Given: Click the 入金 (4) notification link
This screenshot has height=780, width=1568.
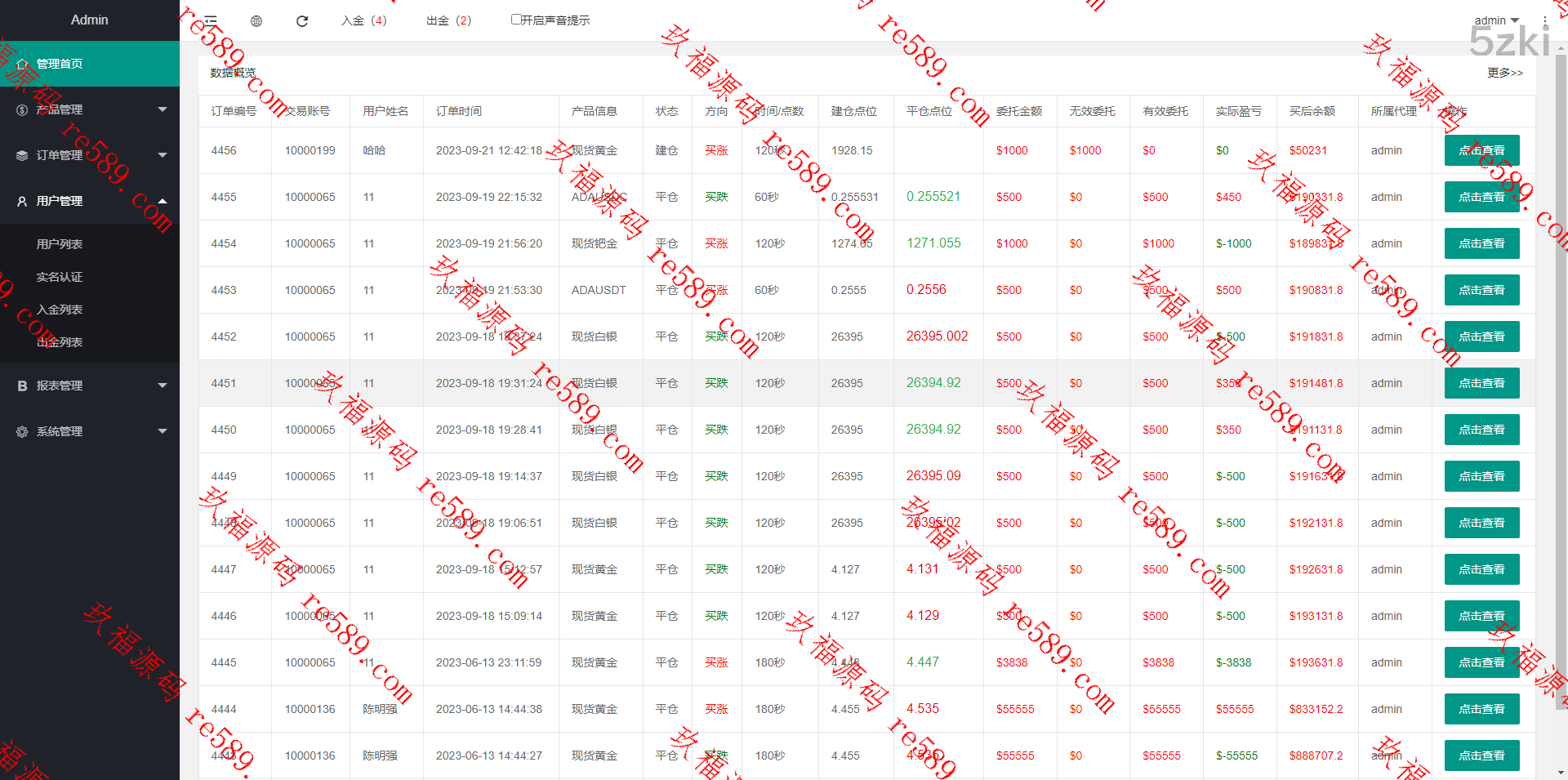Looking at the screenshot, I should [363, 20].
